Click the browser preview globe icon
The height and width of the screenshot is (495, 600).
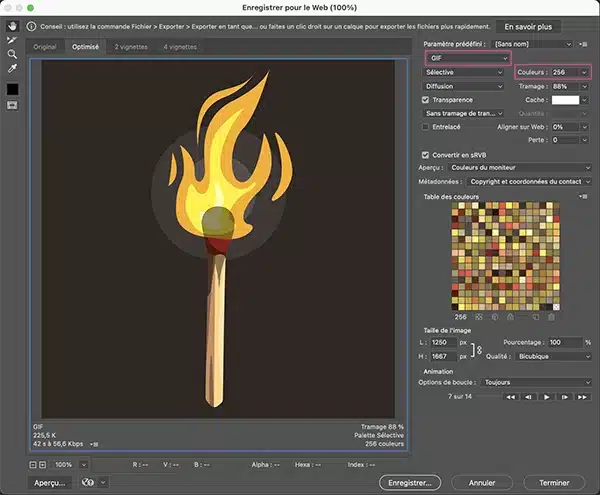(88, 482)
